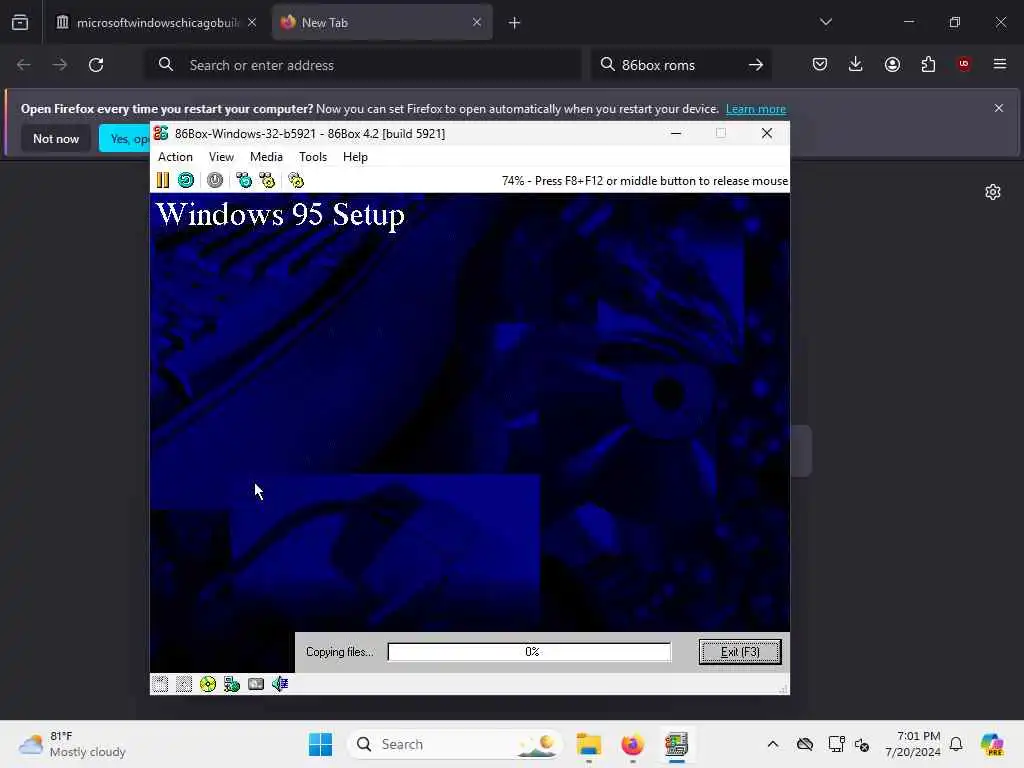Click the CD-ROM drive status icon

tap(208, 684)
